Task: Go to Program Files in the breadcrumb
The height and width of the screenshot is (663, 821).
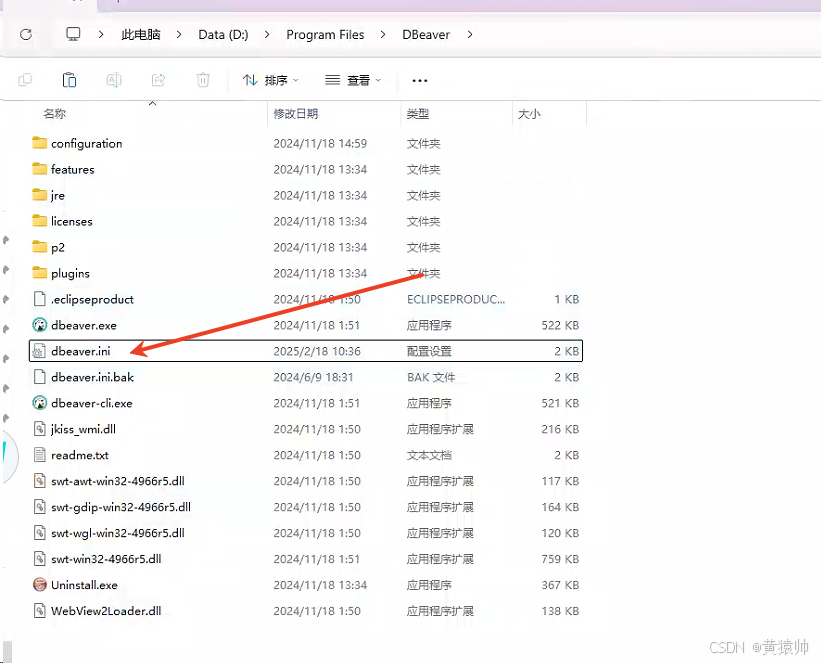Action: 325,35
